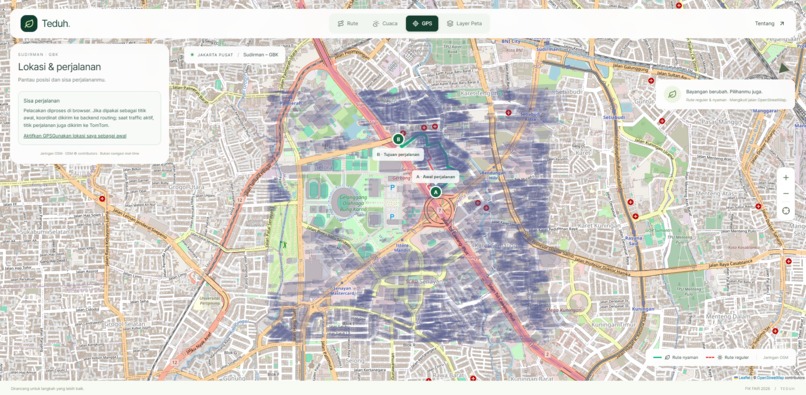Click the Rute reguler legend item

pos(727,357)
